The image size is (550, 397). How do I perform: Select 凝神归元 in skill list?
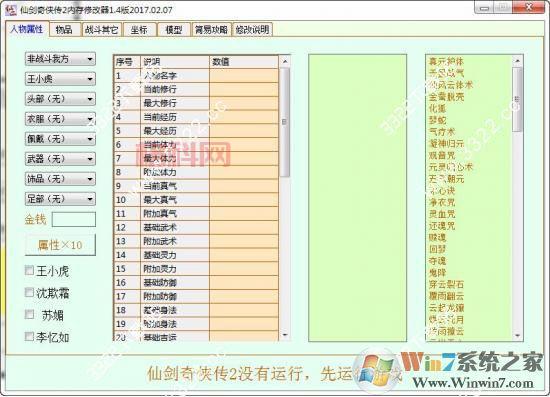click(x=446, y=143)
